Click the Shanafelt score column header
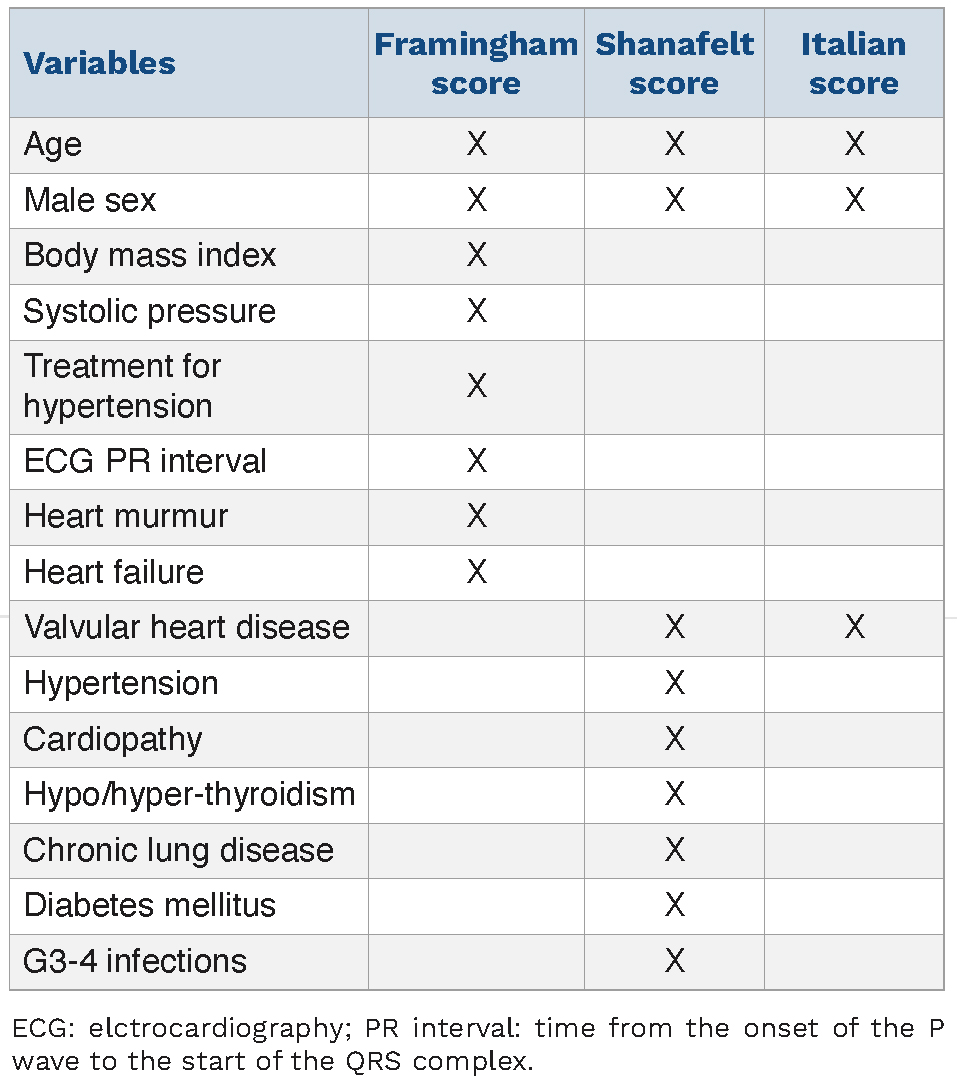The width and height of the screenshot is (958, 1083). click(x=674, y=63)
